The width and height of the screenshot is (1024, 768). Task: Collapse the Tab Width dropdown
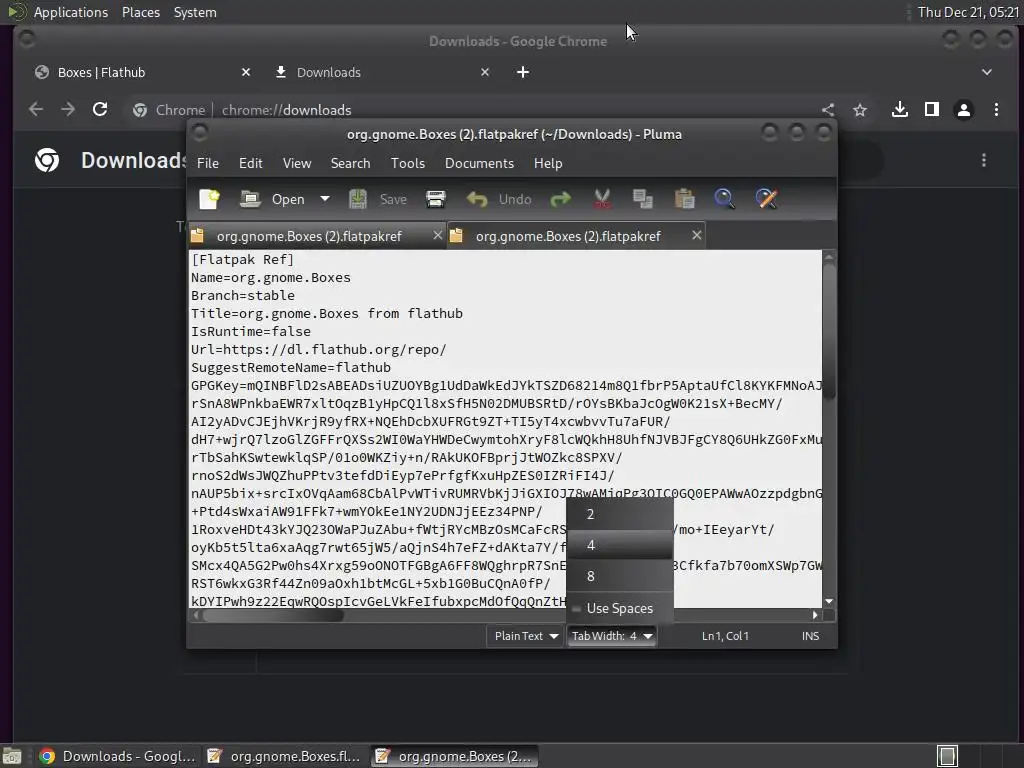pyautogui.click(x=612, y=636)
